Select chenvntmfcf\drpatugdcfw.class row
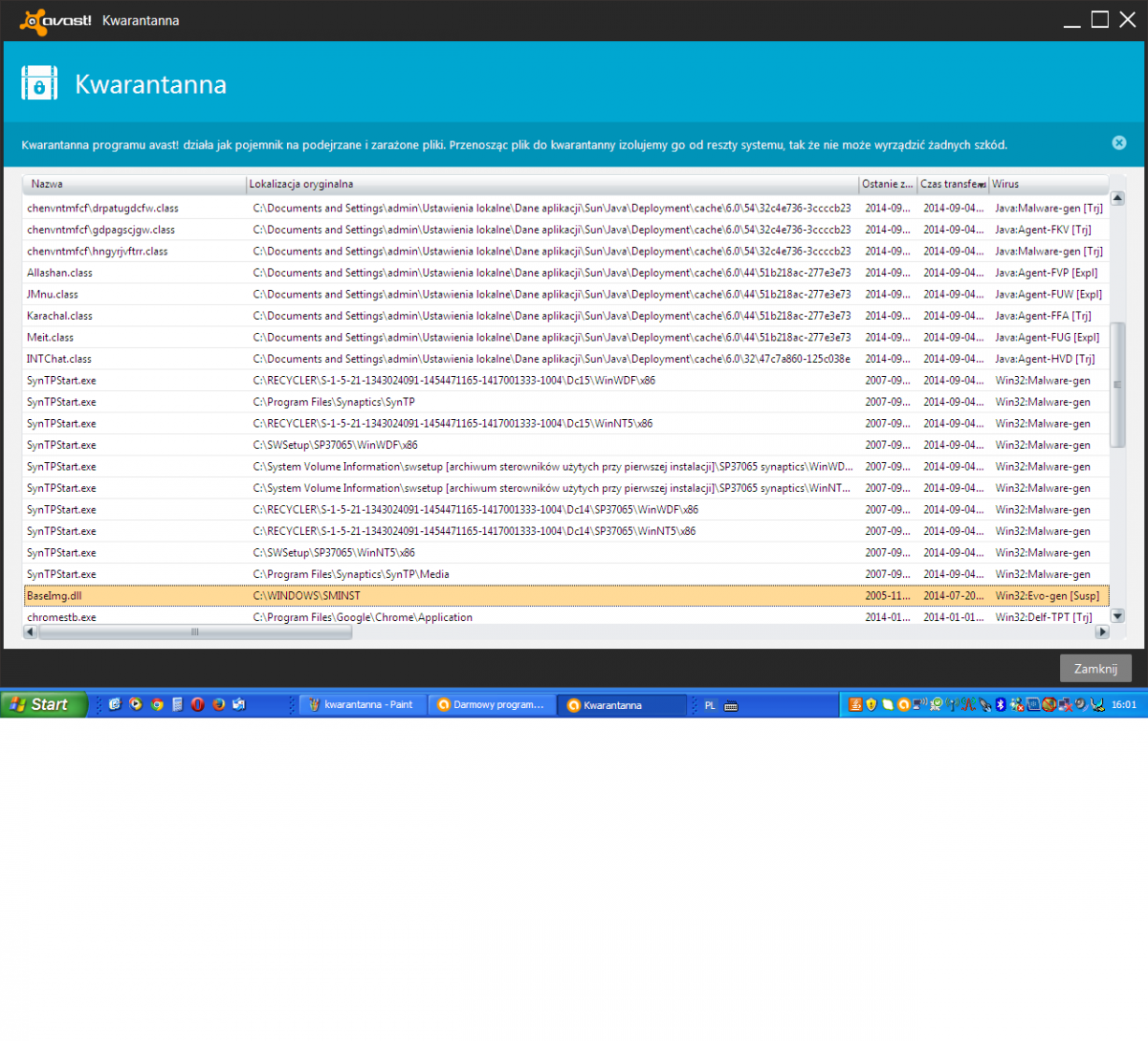 566,208
